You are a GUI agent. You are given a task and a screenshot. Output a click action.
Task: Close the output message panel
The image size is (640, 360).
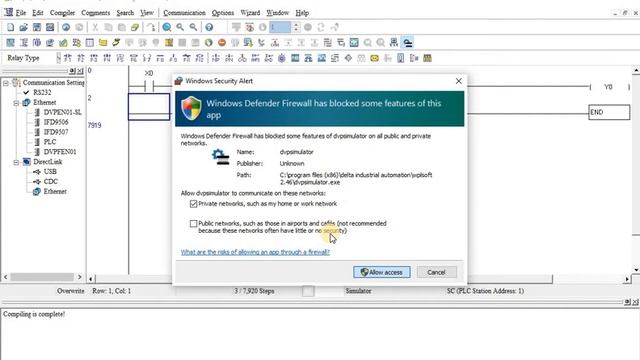[636, 302]
